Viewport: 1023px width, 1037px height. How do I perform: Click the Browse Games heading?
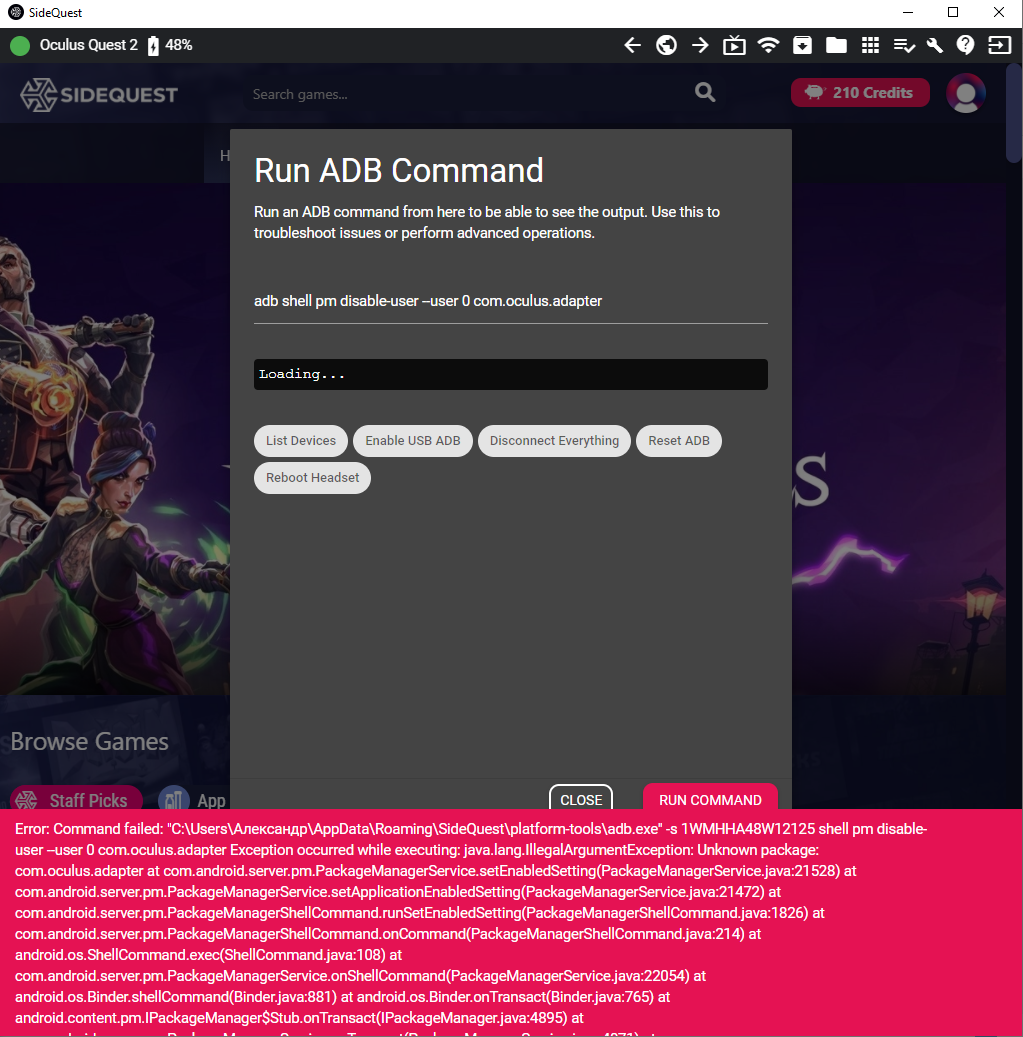pyautogui.click(x=89, y=741)
